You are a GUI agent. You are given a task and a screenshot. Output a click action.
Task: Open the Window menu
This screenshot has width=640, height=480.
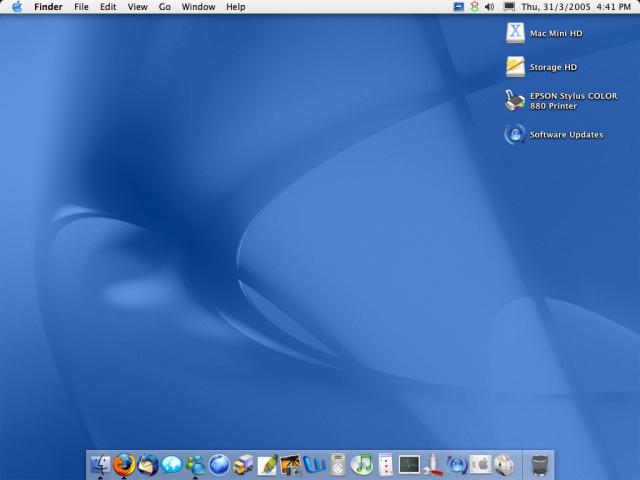[198, 7]
